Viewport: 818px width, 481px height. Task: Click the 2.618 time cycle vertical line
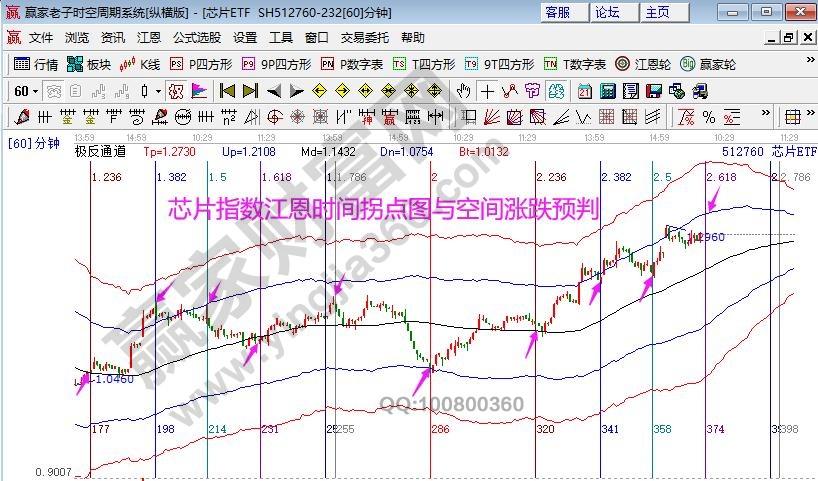(705, 300)
